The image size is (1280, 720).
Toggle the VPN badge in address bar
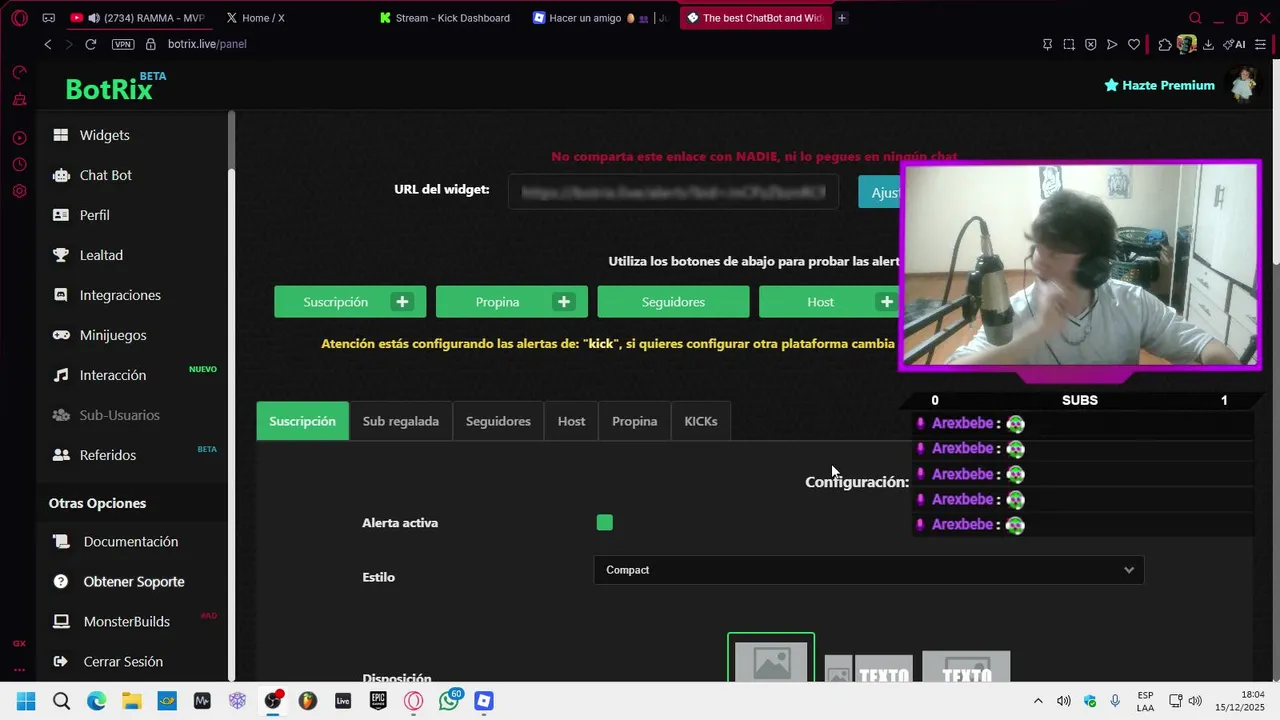pyautogui.click(x=122, y=44)
